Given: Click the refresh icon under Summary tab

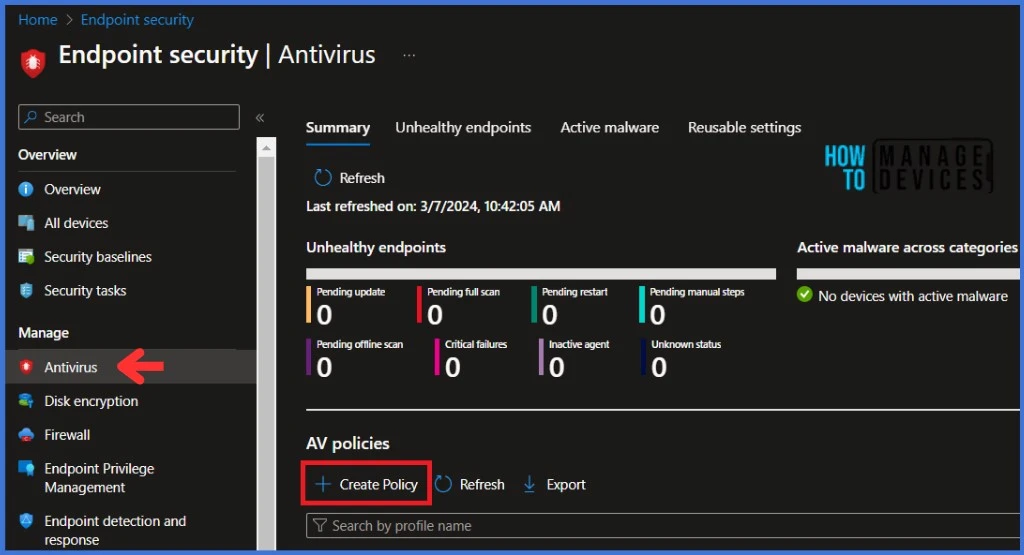Looking at the screenshot, I should point(323,178).
